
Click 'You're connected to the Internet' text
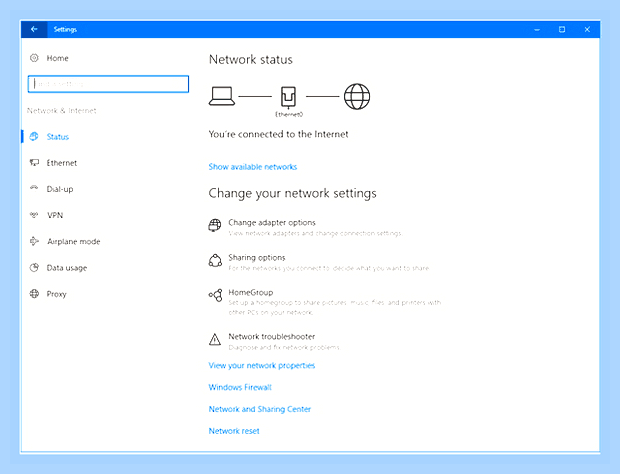pyautogui.click(x=278, y=134)
